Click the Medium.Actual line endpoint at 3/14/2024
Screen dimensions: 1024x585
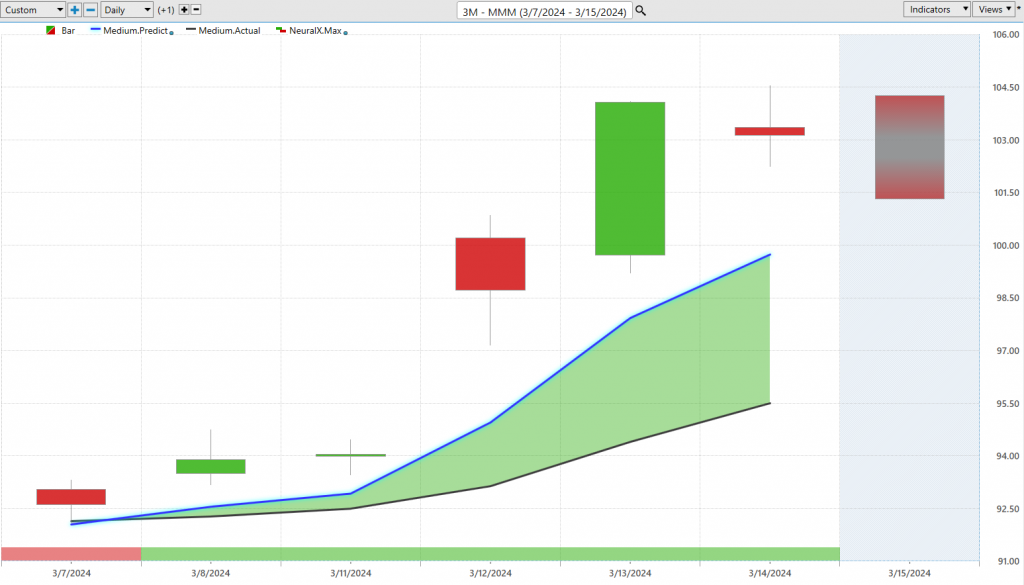click(x=770, y=403)
